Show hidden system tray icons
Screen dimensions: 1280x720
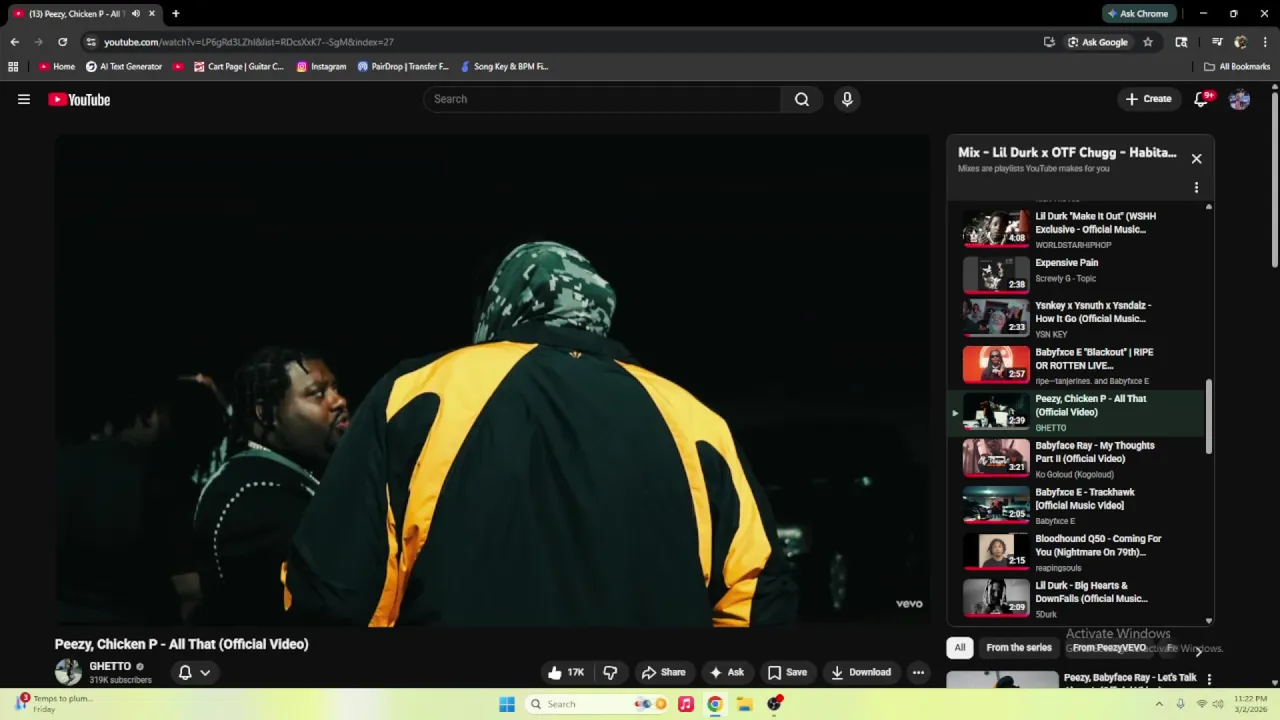(1159, 704)
